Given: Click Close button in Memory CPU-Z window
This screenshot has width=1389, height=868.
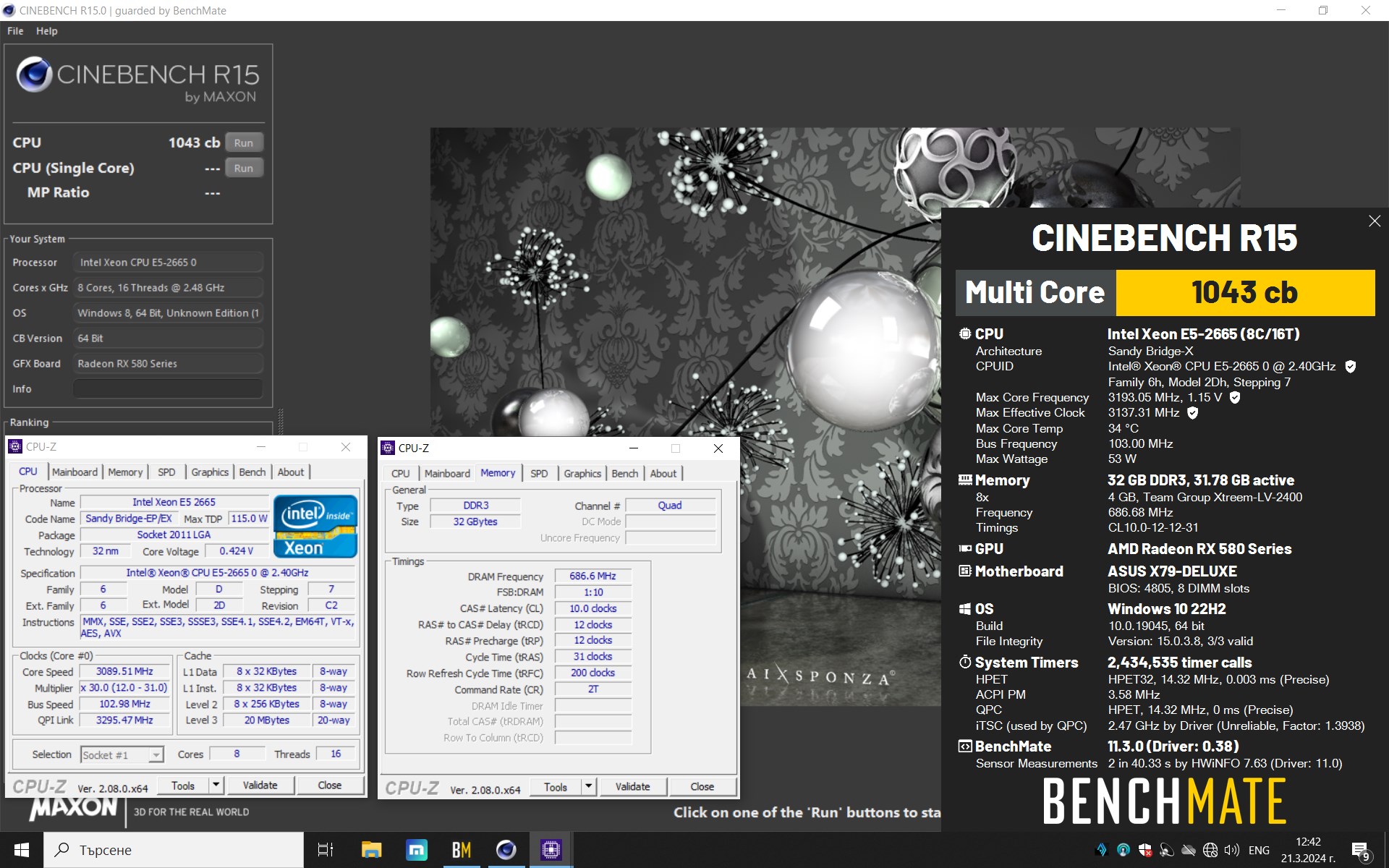Looking at the screenshot, I should coord(702,786).
